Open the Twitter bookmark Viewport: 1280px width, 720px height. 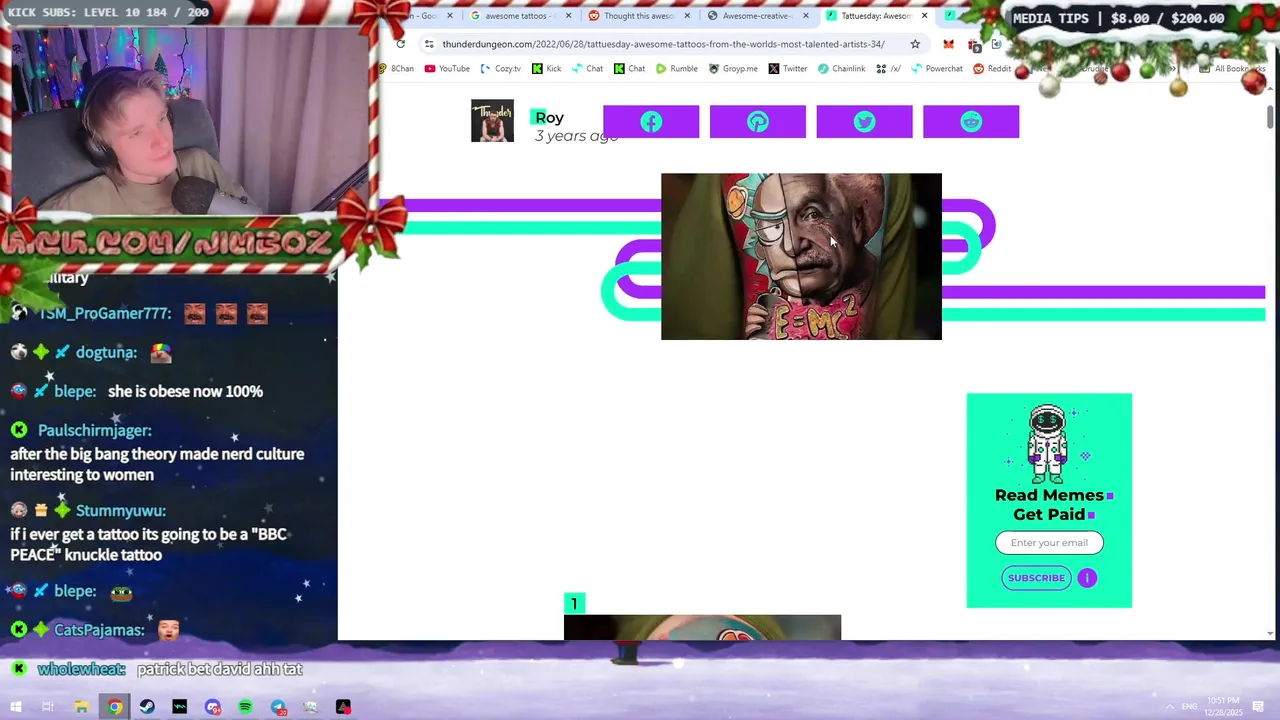[788, 69]
